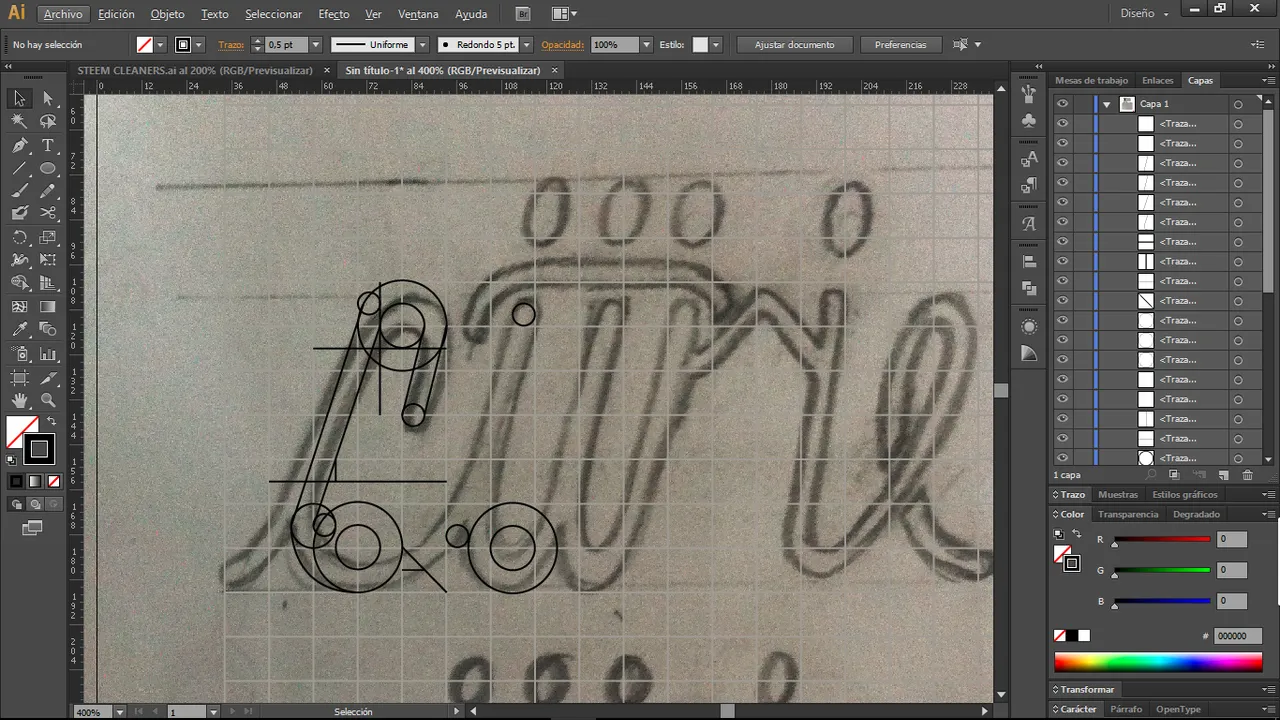1280x720 pixels.
Task: Enable Draw Behind mode
Action: (x=35, y=504)
